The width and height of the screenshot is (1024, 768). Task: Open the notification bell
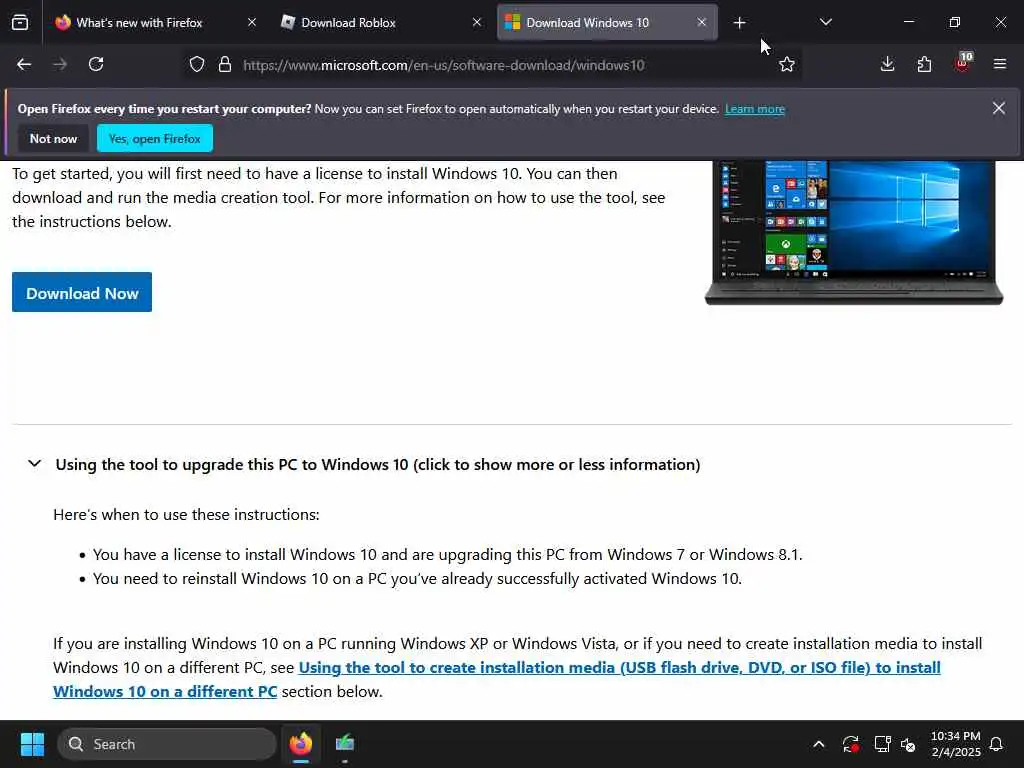click(x=997, y=744)
